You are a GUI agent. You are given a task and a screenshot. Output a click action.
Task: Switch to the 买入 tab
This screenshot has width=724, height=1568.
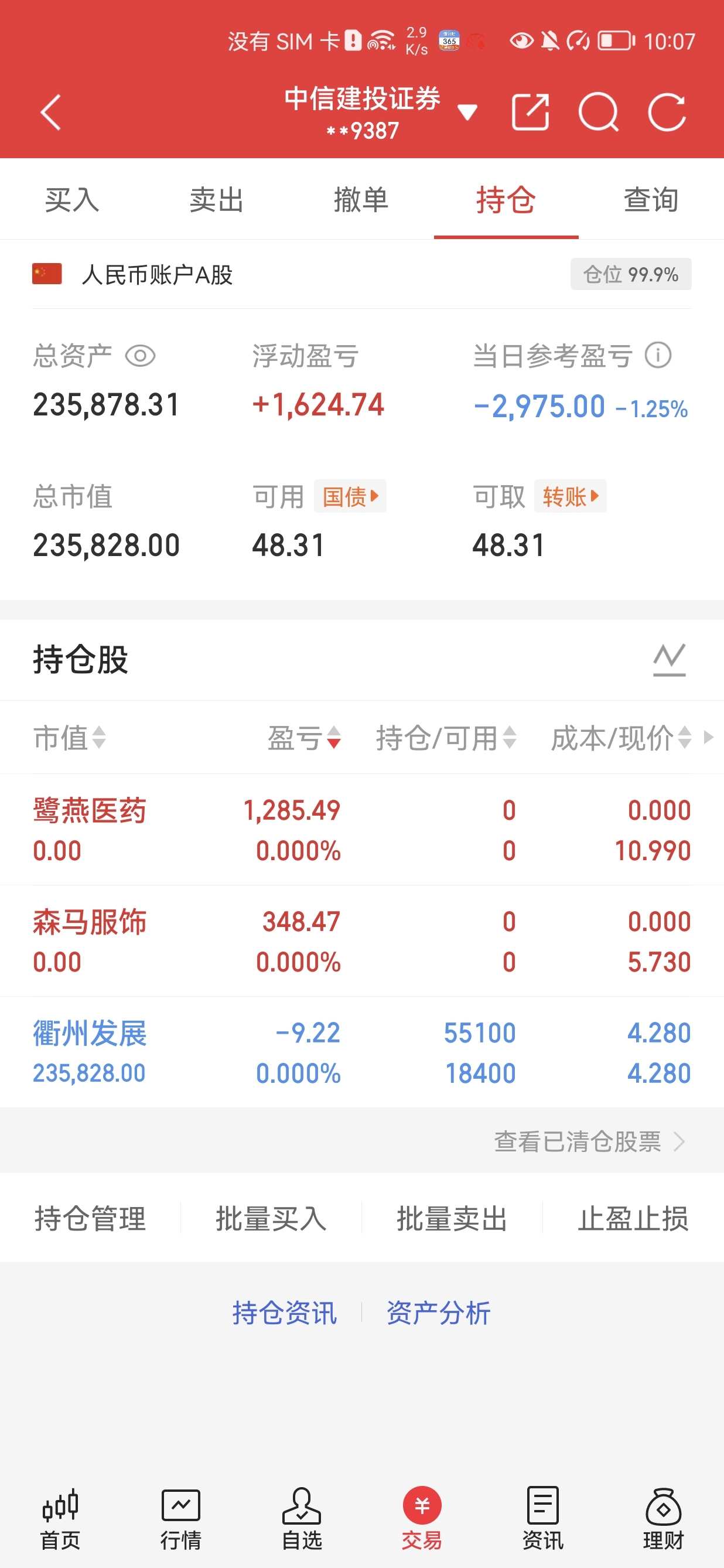point(72,200)
